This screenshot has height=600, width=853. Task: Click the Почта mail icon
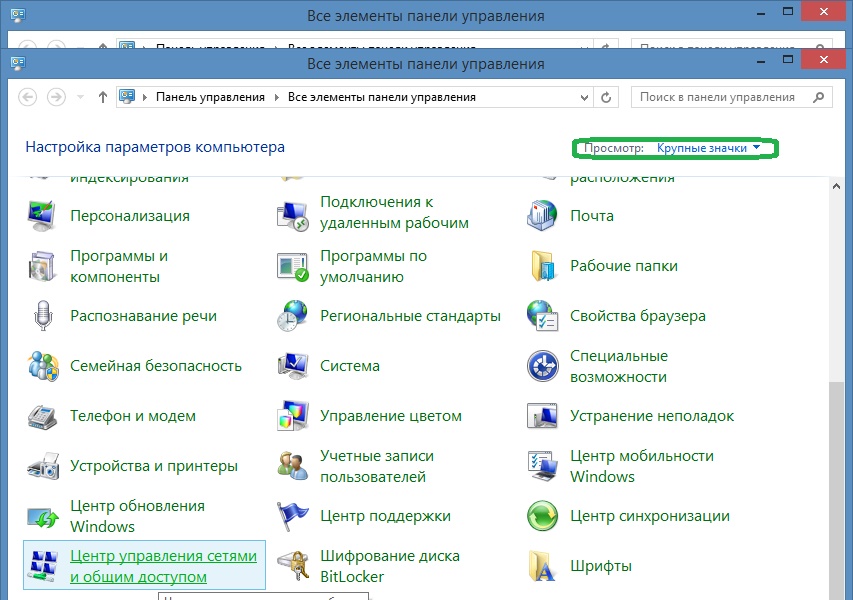[x=542, y=216]
